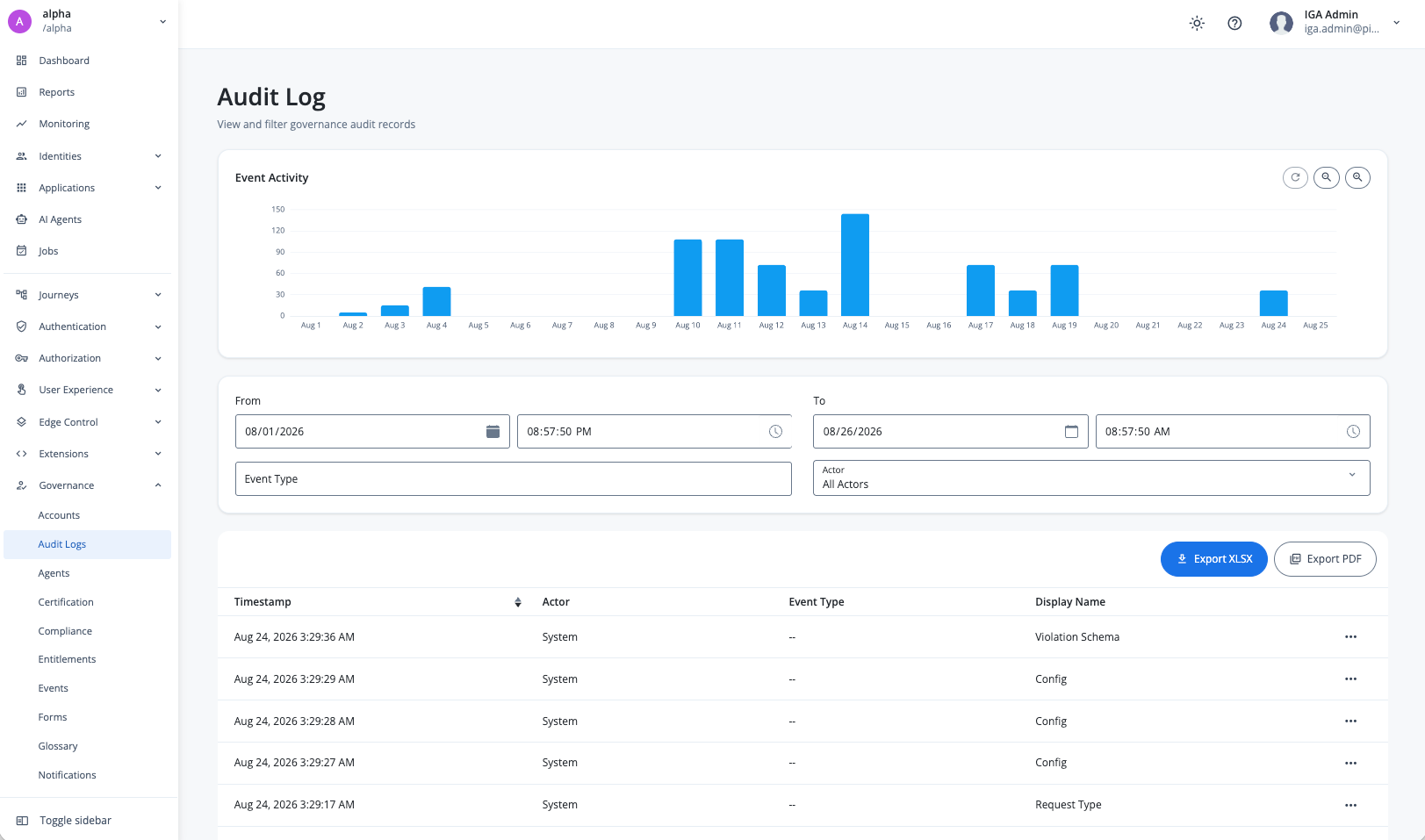Expand the Edge Control menu section
The height and width of the screenshot is (840, 1425).
[89, 422]
